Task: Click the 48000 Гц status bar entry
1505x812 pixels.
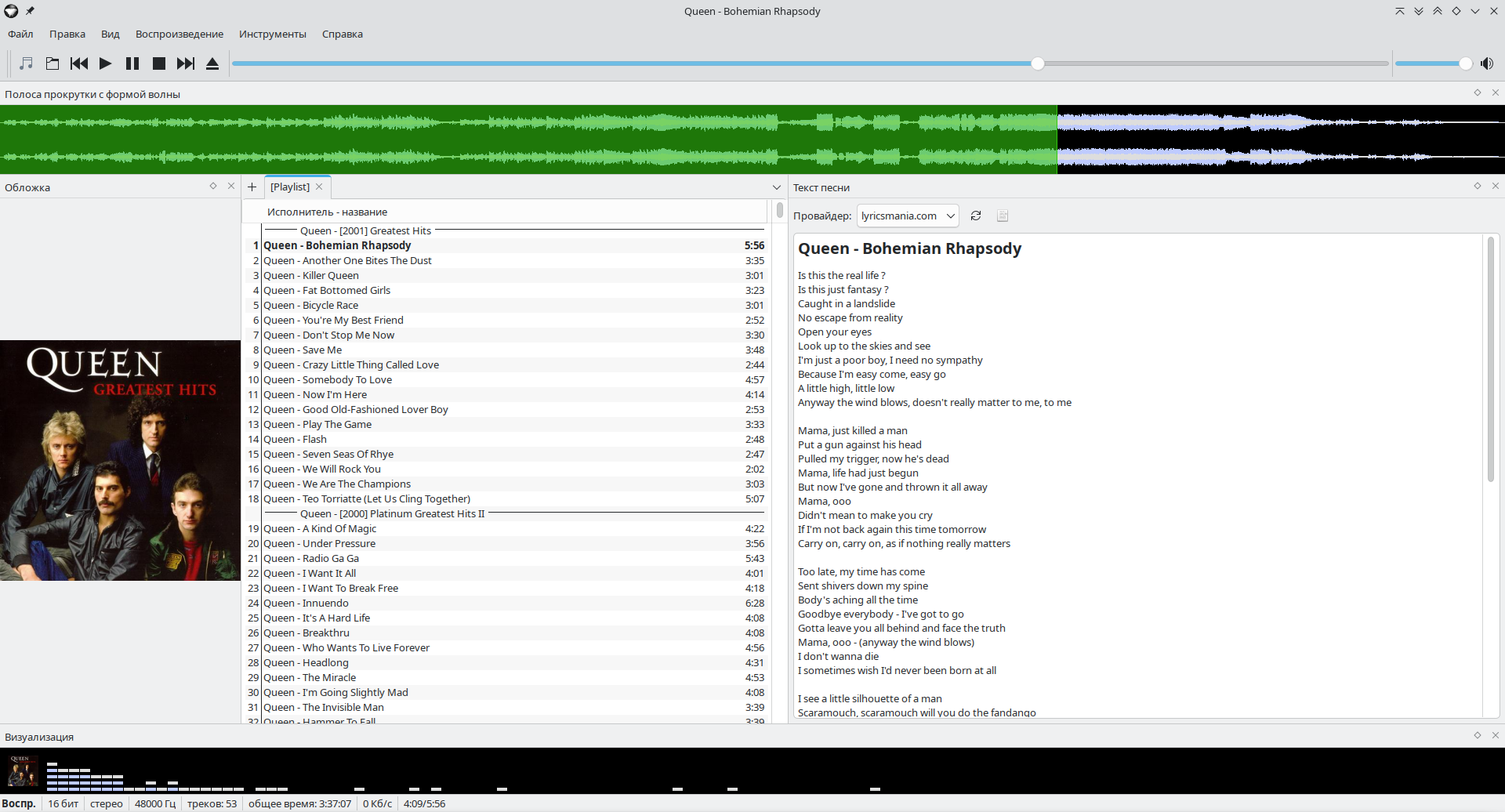Action: point(155,803)
